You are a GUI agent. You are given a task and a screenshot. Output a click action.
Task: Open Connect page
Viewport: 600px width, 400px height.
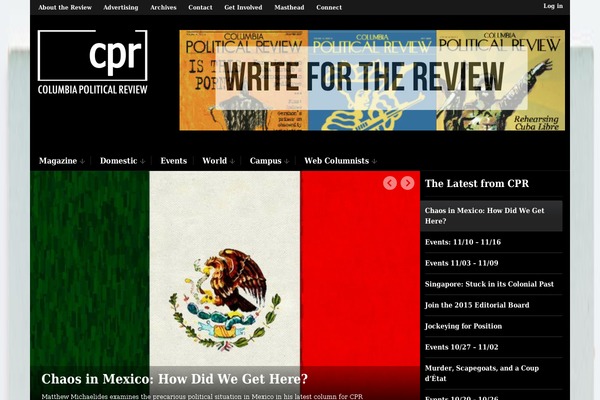coord(329,7)
